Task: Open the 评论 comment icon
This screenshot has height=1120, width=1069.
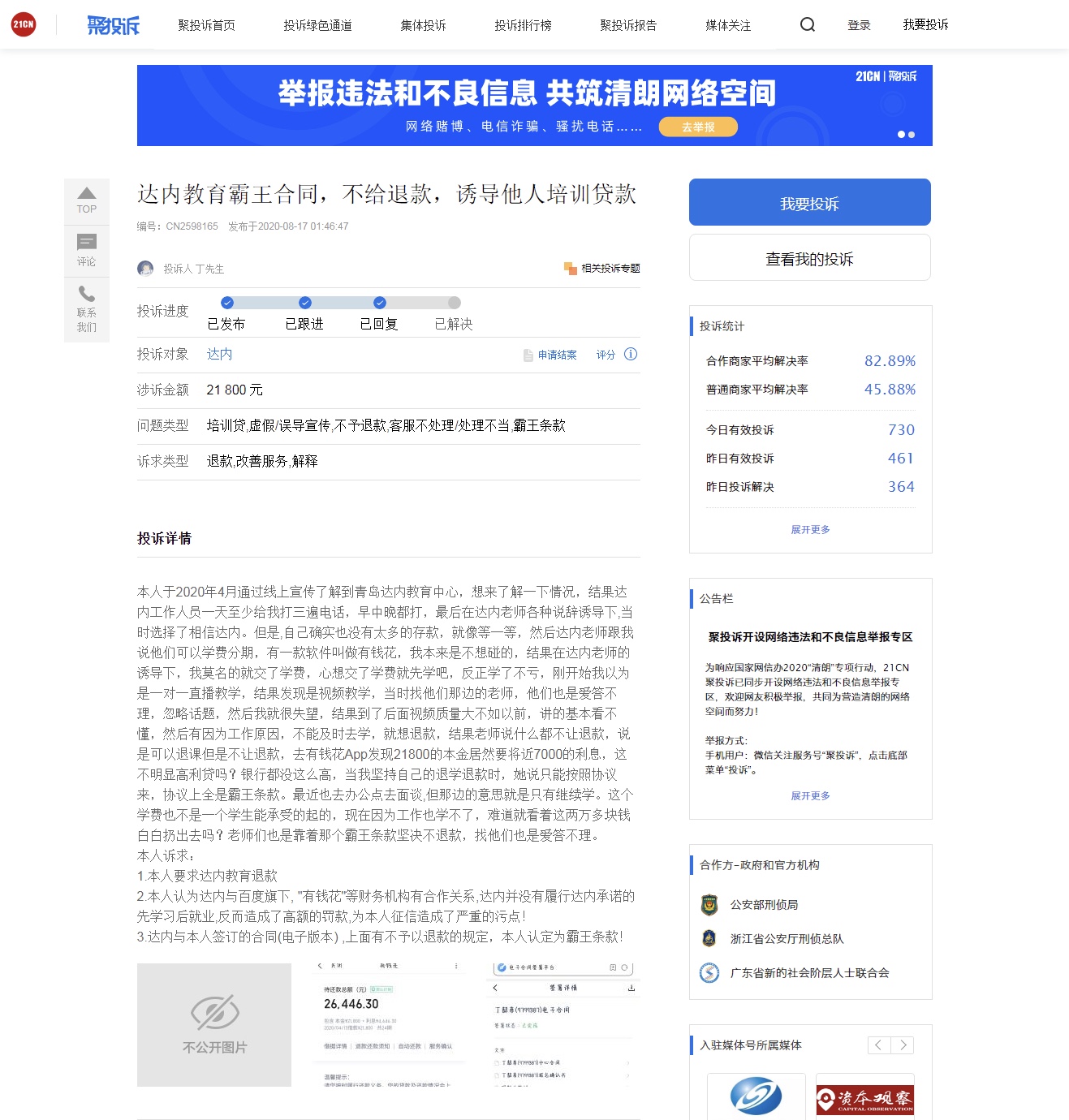Action: click(87, 241)
